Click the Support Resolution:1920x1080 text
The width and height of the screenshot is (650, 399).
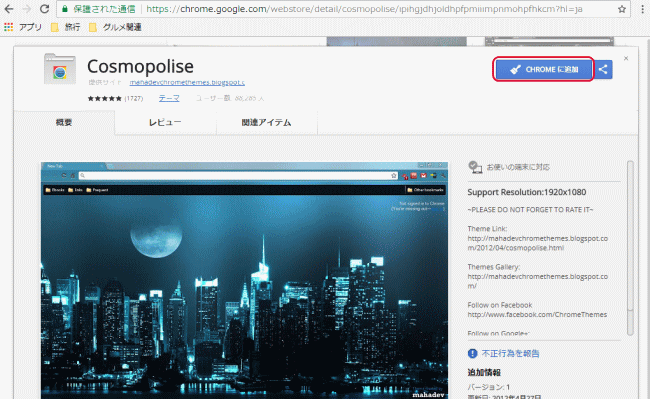coord(527,192)
